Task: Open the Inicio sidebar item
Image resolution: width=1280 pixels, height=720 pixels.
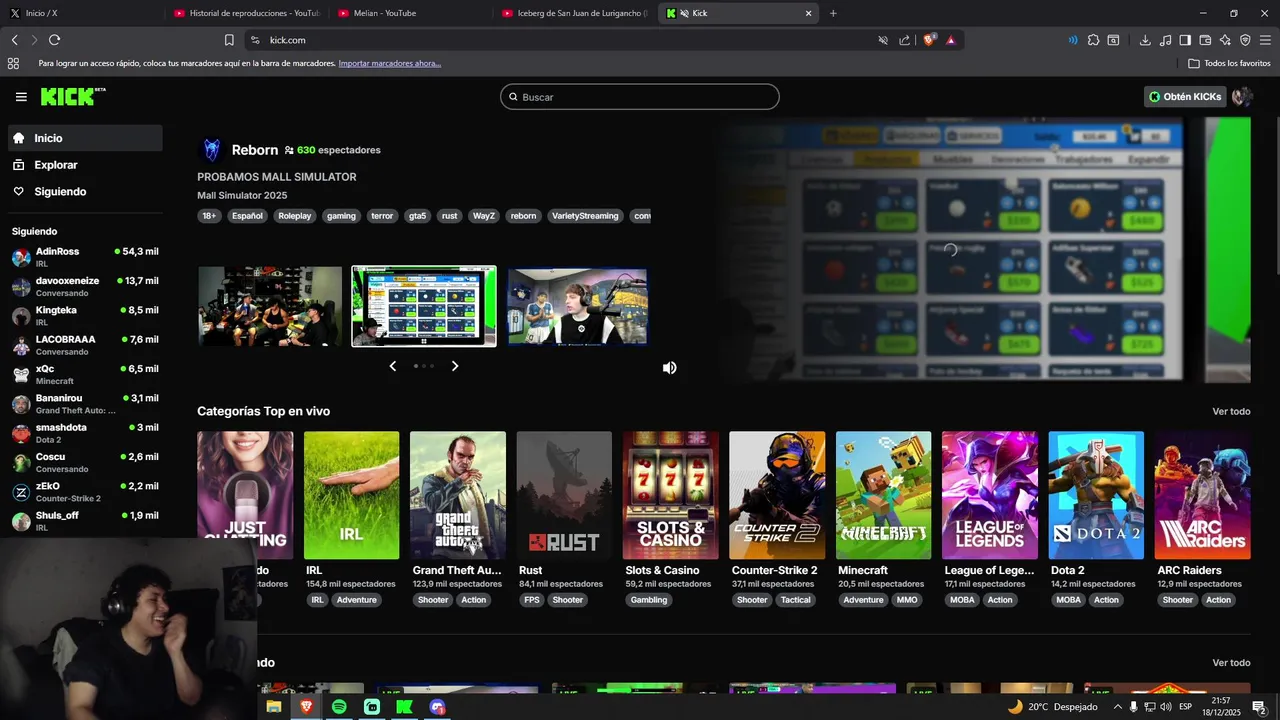Action: point(85,138)
